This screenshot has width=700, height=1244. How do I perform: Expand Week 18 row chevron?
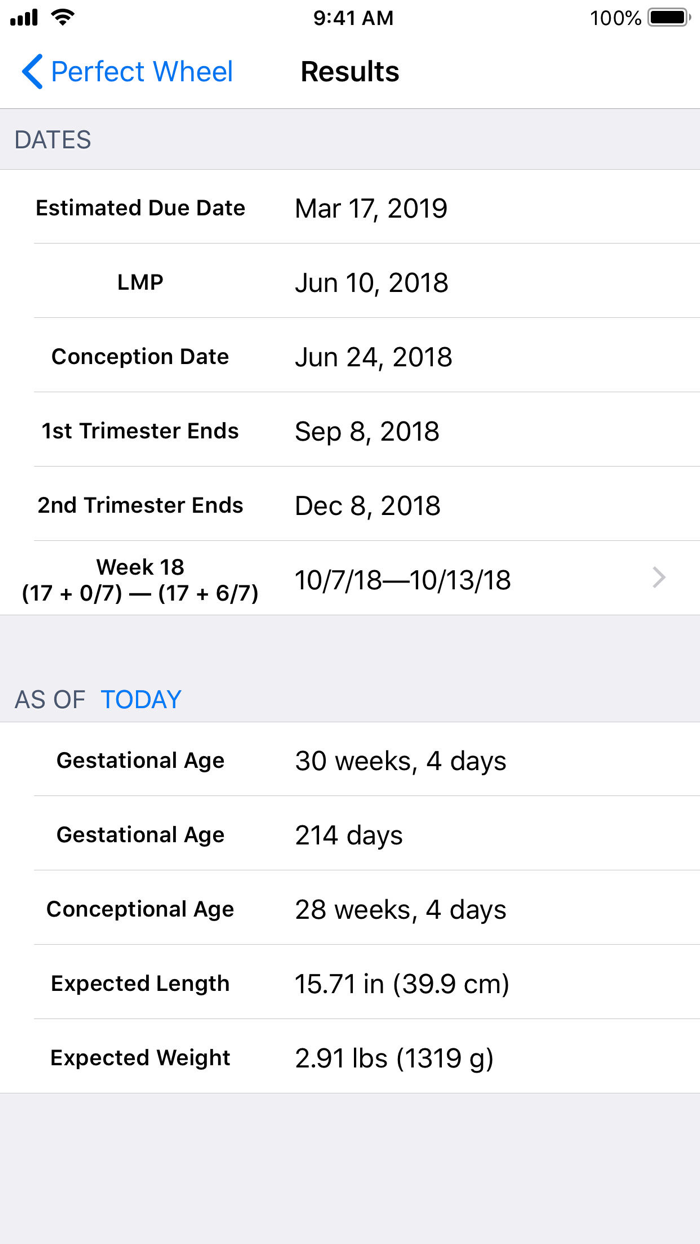click(658, 577)
